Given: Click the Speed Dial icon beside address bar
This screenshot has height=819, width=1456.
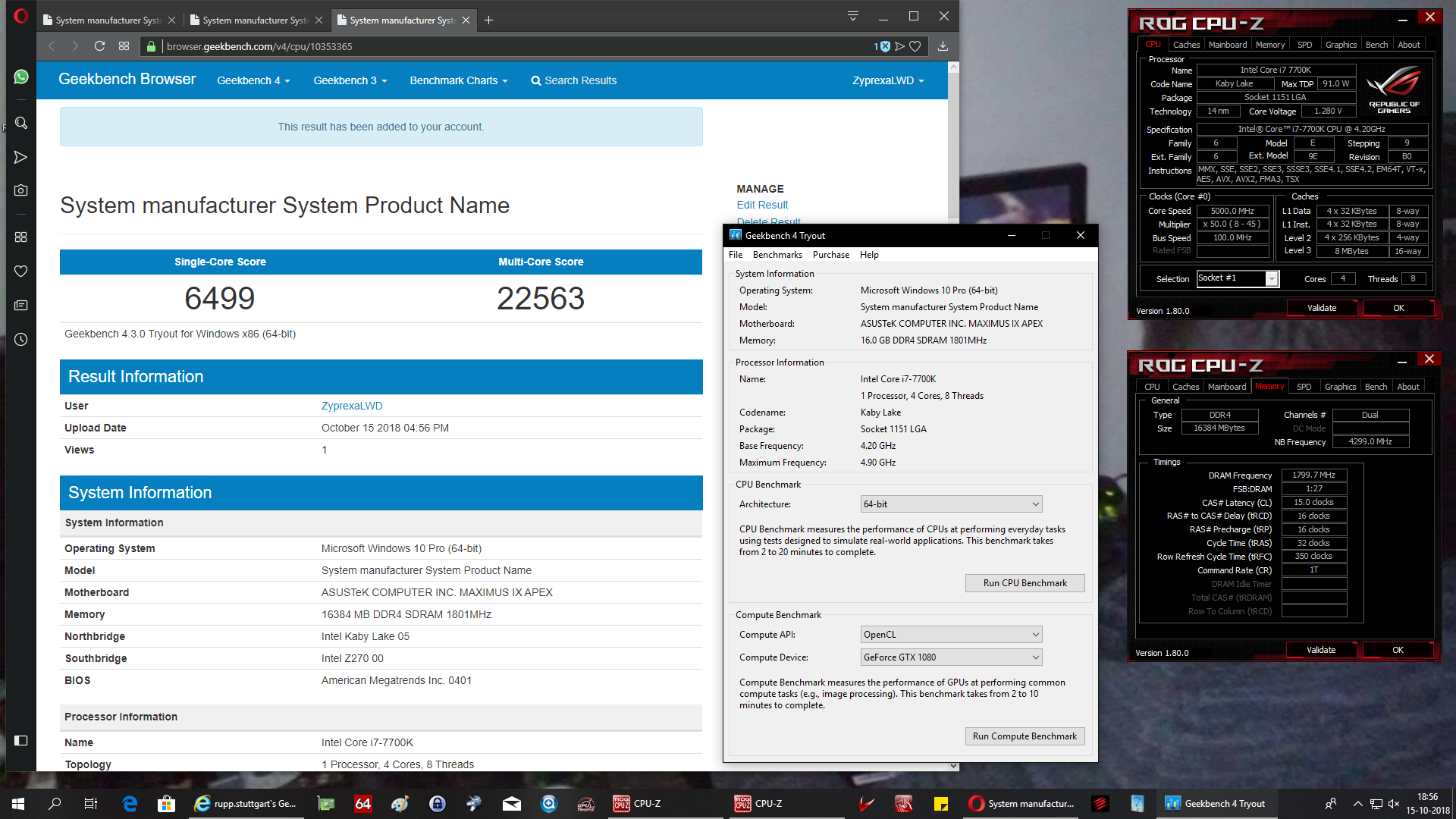Looking at the screenshot, I should (124, 46).
